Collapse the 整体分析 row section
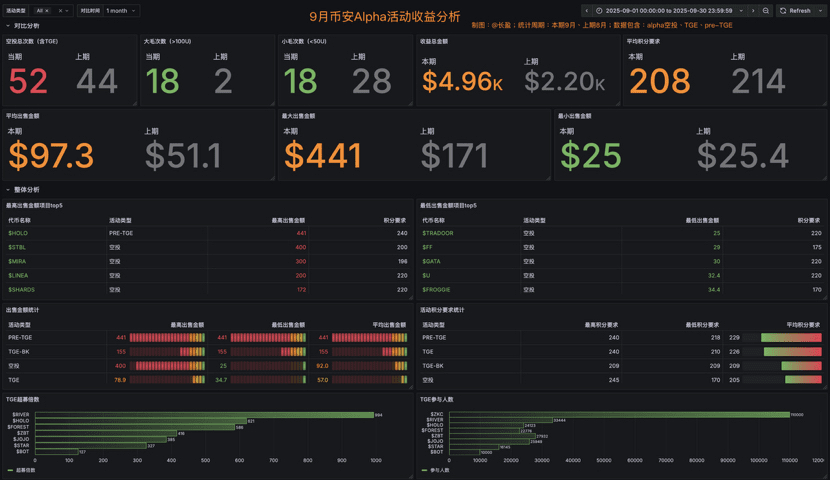 [x=8, y=189]
